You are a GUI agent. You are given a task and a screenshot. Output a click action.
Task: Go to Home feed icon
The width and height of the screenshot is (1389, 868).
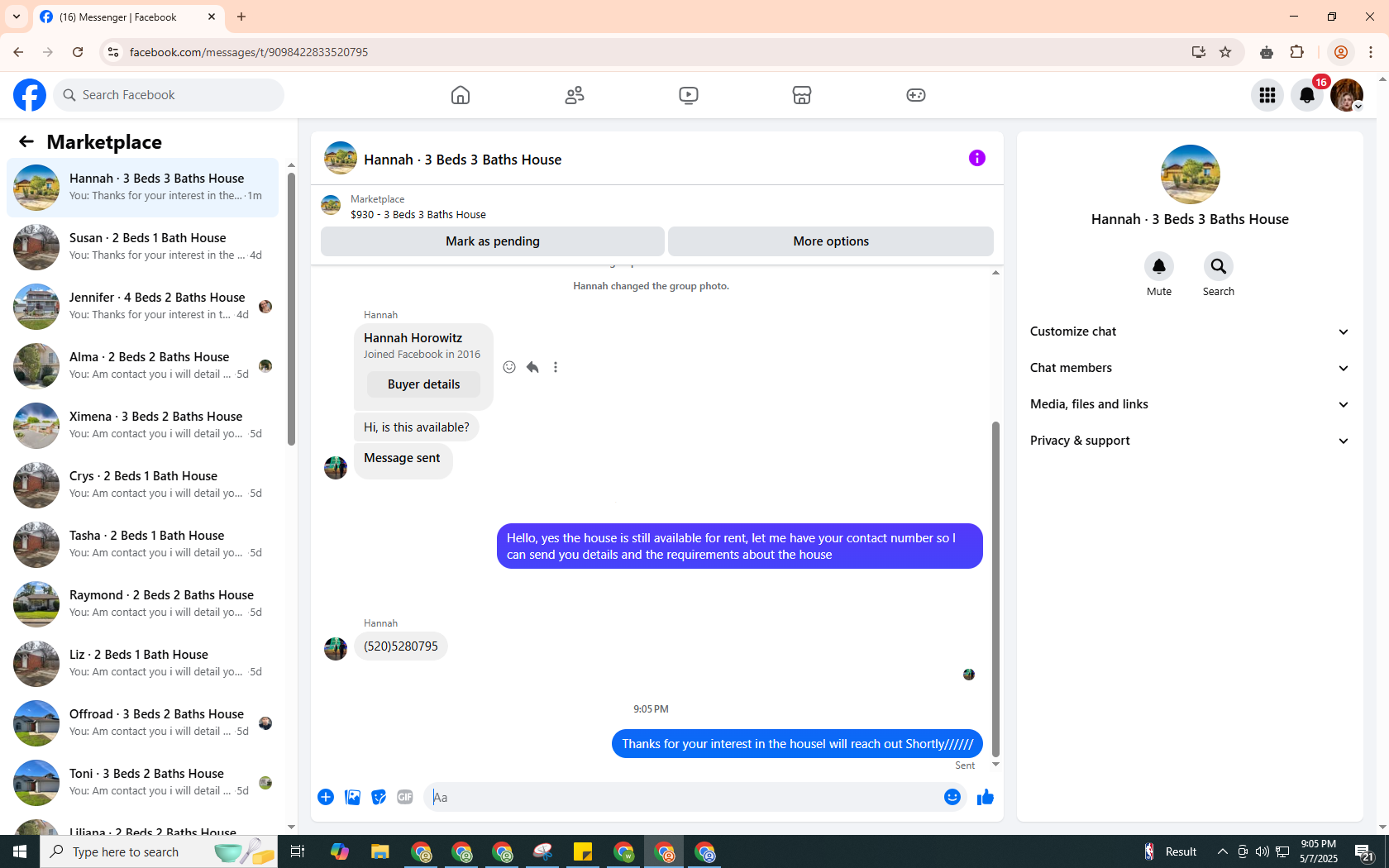pos(461,95)
